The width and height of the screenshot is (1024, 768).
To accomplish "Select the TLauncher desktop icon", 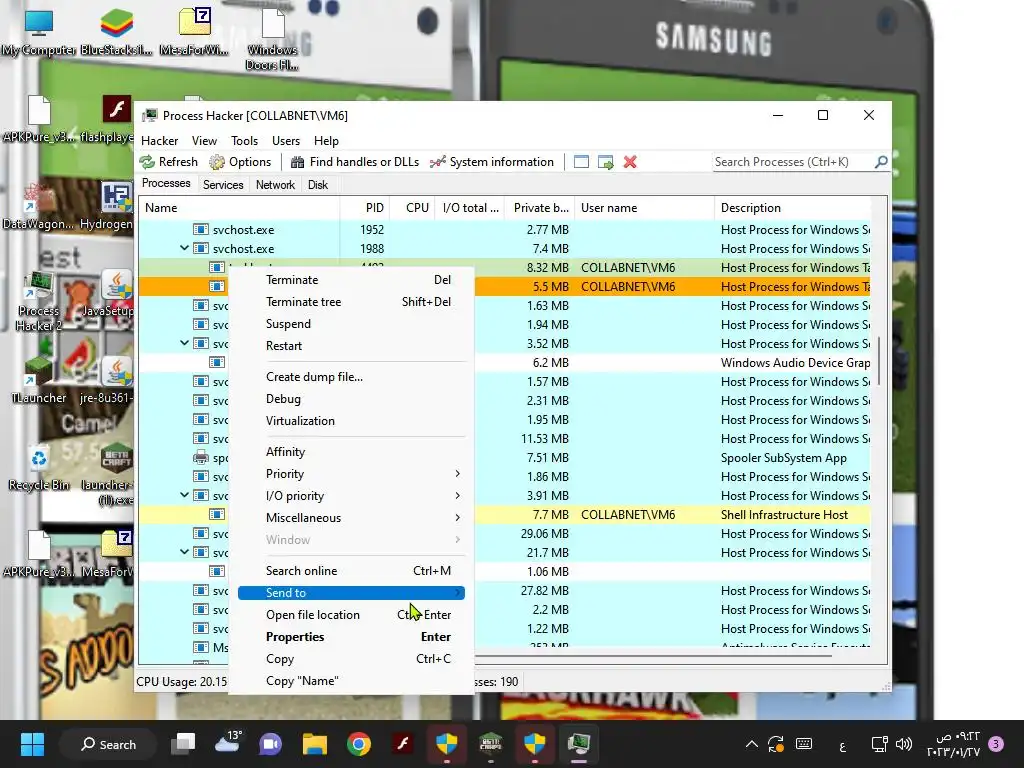I will 39,379.
